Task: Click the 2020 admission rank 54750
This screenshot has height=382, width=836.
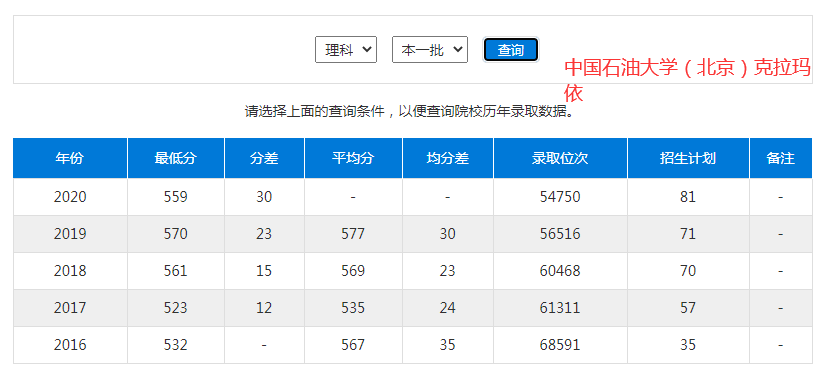Action: point(560,197)
